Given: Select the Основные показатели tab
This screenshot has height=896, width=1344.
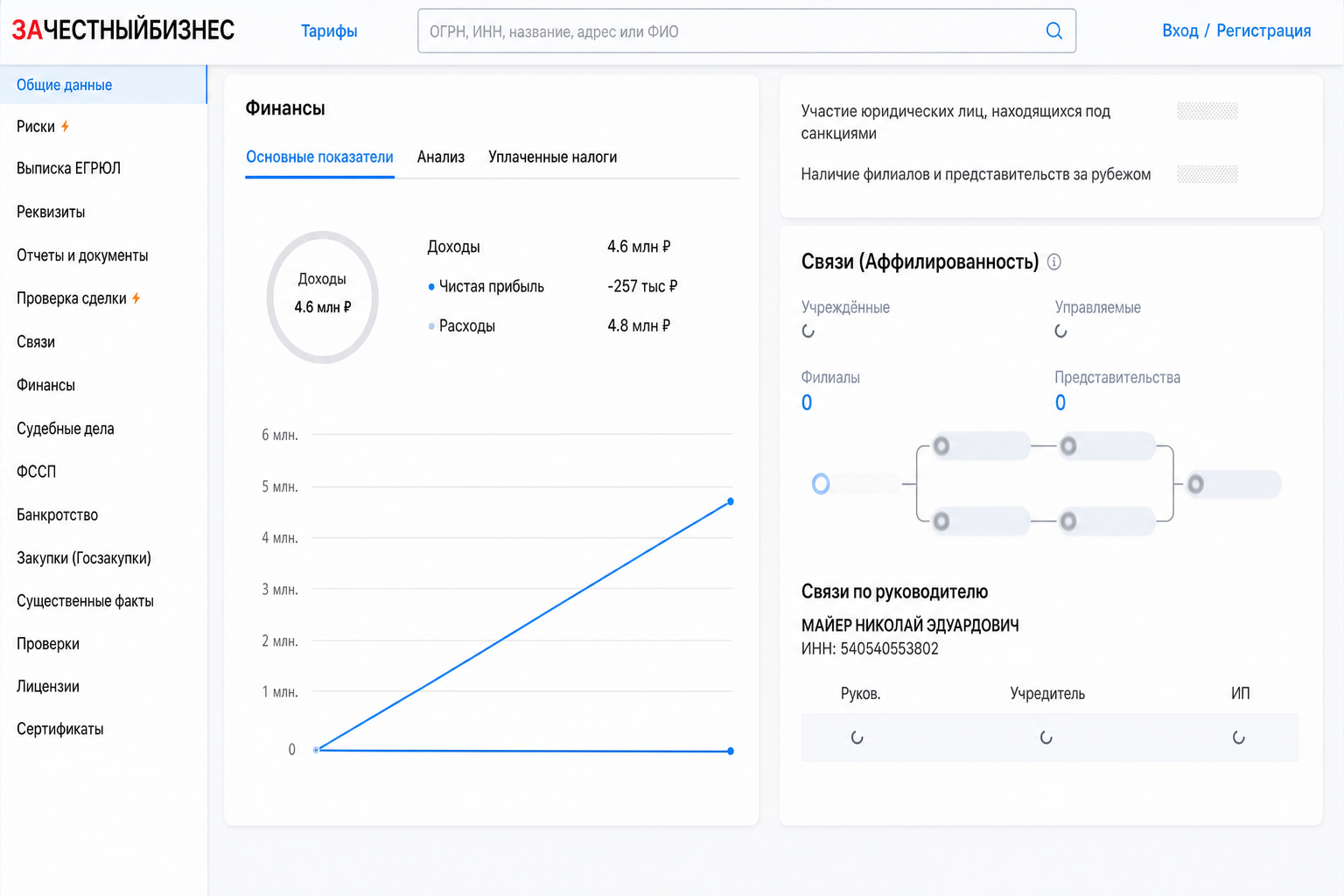Looking at the screenshot, I should tap(319, 157).
